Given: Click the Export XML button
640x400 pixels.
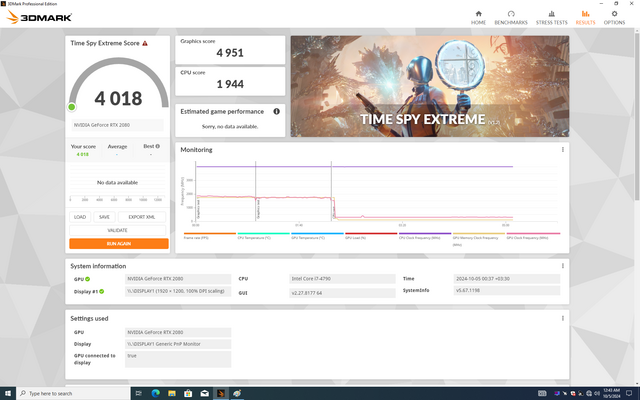Looking at the screenshot, I should click(x=140, y=216).
